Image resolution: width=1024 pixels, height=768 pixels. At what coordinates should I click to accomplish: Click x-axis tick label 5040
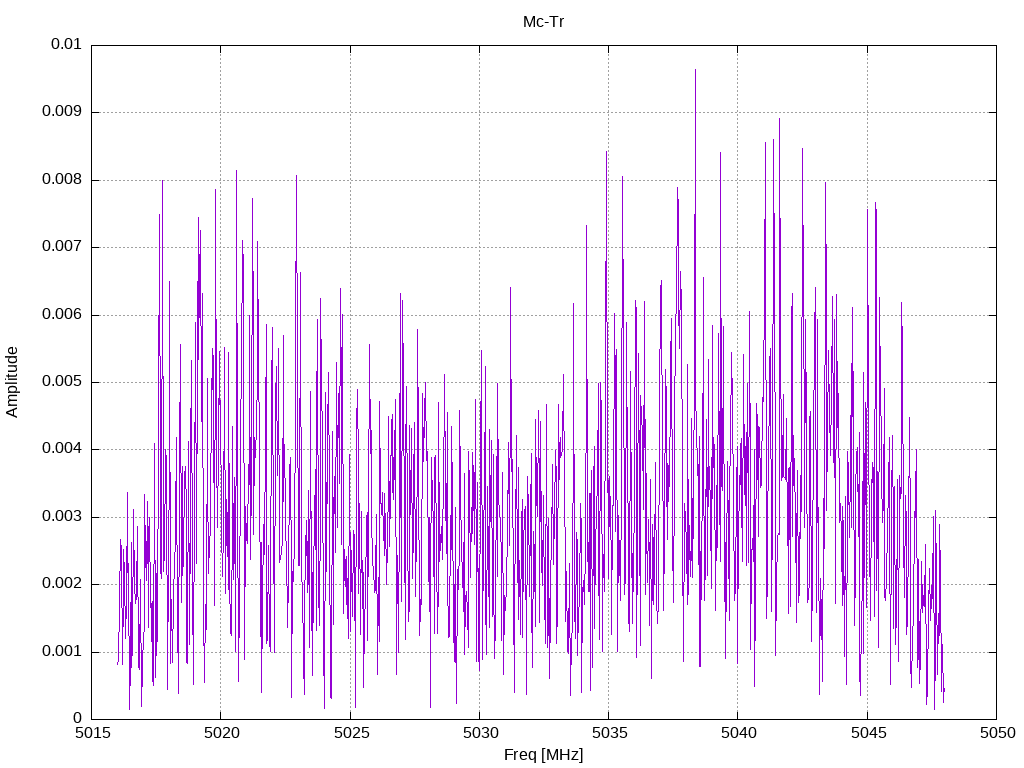coord(739,733)
